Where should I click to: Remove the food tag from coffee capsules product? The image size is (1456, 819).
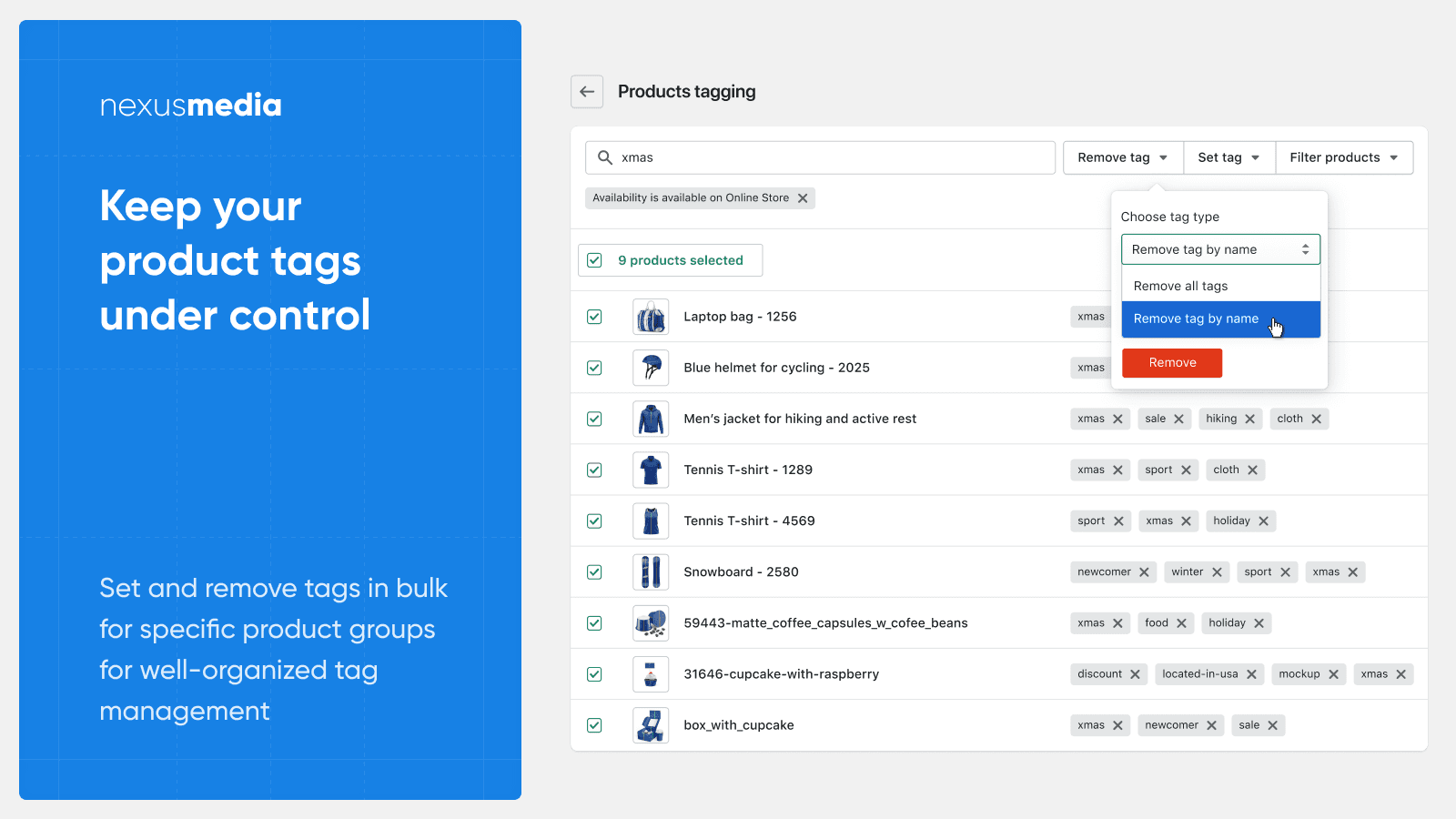pos(1183,622)
